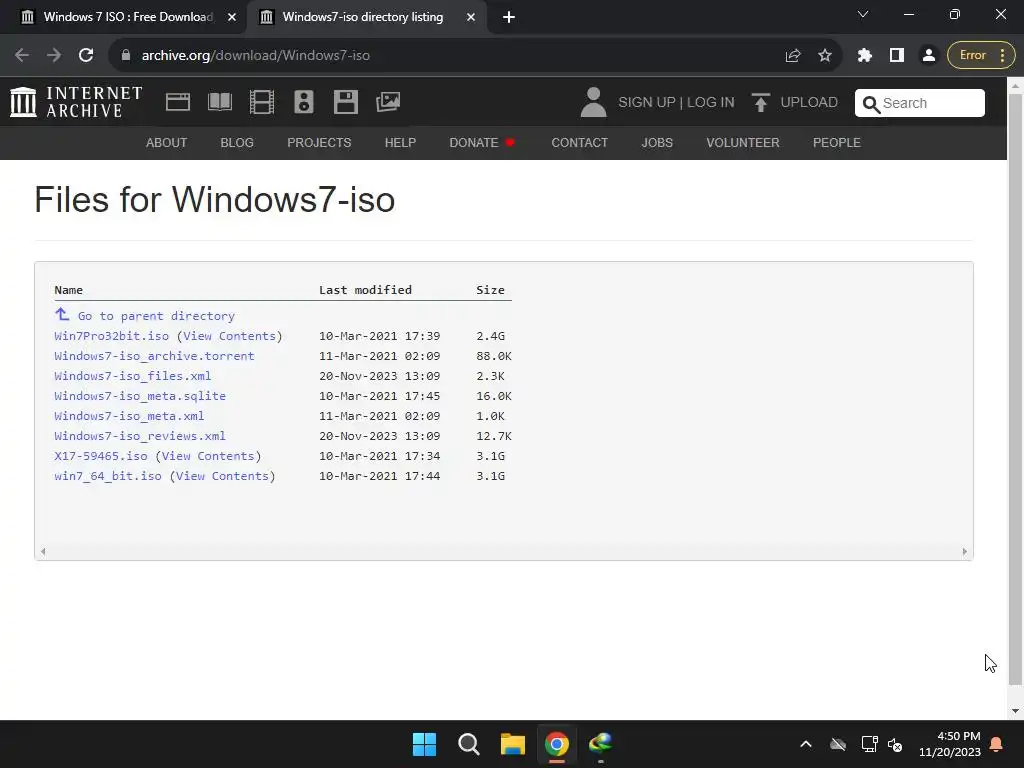Download X17-59465.iso file
Screen dimensions: 1024x768
click(x=101, y=456)
